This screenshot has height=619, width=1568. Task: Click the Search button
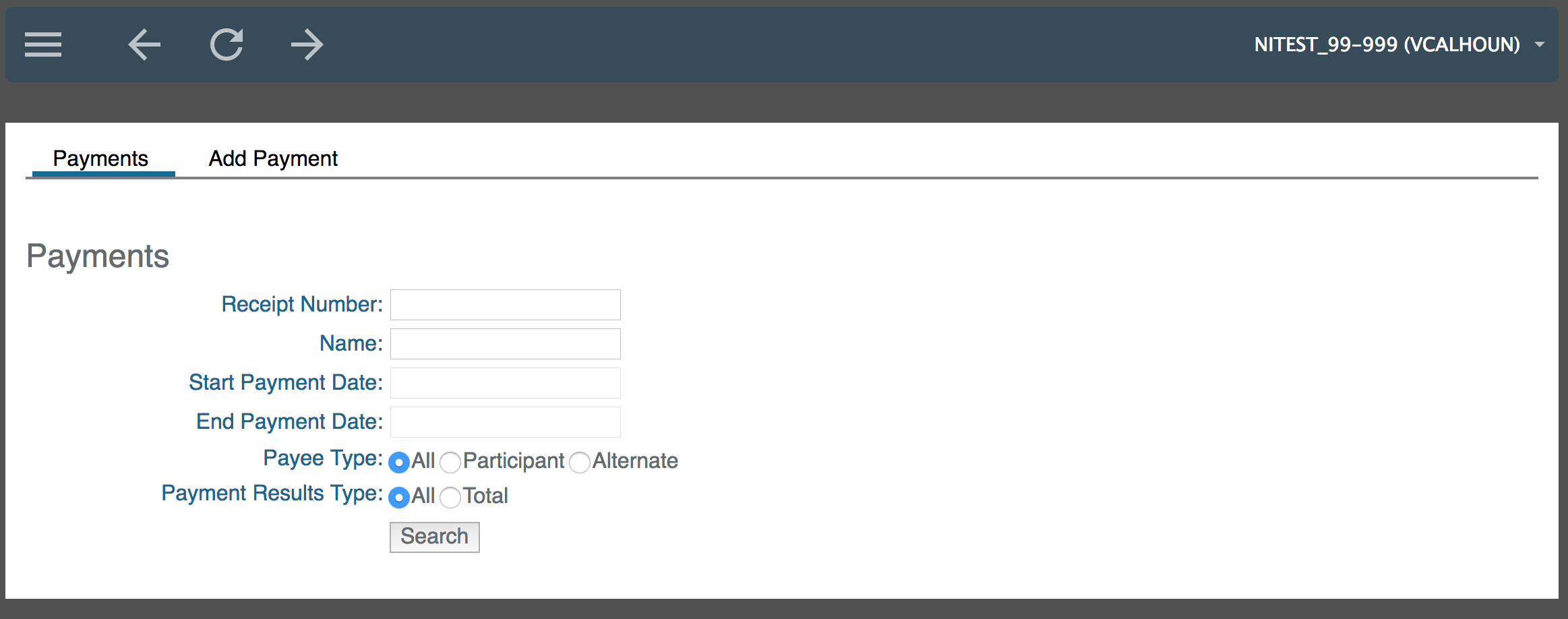click(433, 536)
